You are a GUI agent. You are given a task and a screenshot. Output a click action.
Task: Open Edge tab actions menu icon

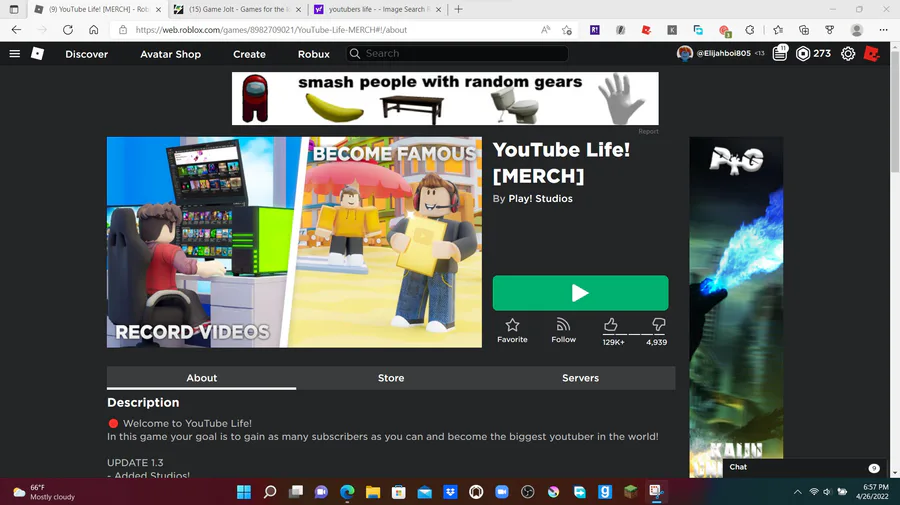click(14, 9)
